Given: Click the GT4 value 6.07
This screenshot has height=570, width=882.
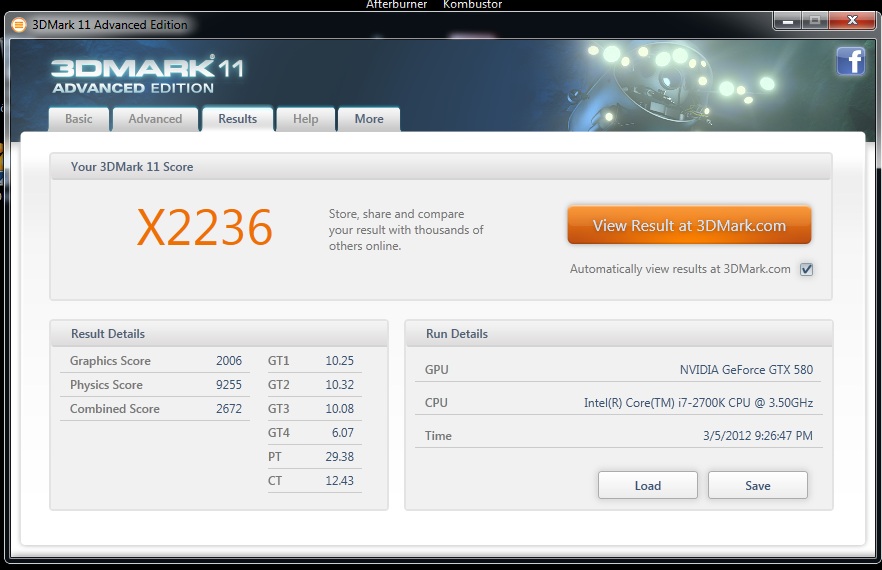Looking at the screenshot, I should (343, 433).
